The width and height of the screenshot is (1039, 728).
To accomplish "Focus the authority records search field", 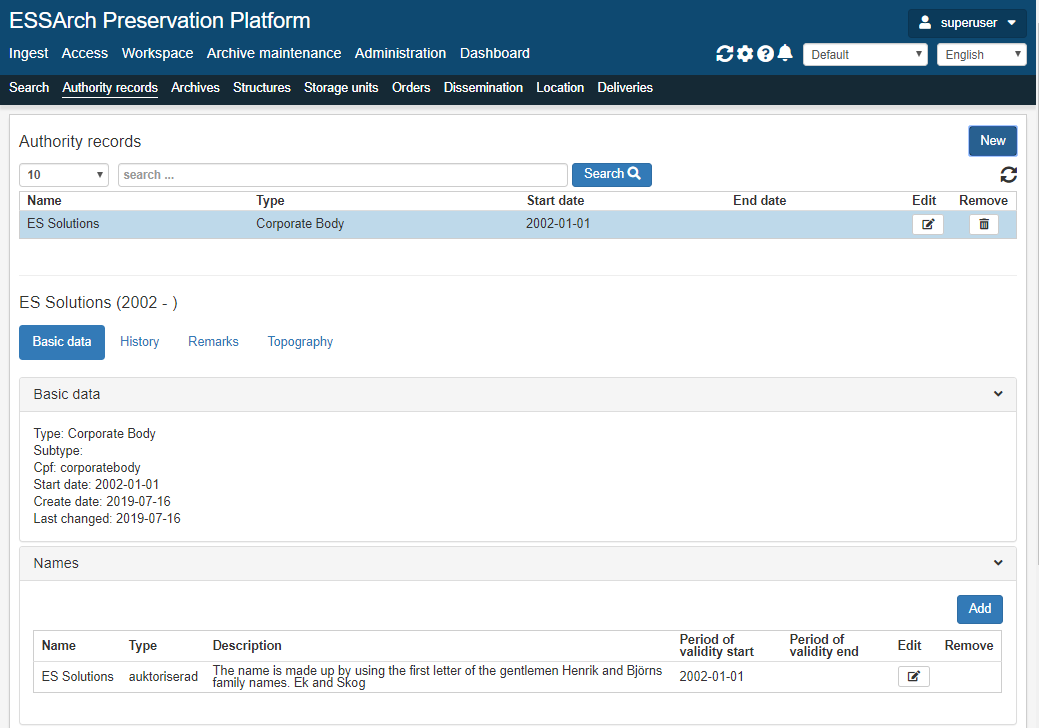I will [x=343, y=175].
